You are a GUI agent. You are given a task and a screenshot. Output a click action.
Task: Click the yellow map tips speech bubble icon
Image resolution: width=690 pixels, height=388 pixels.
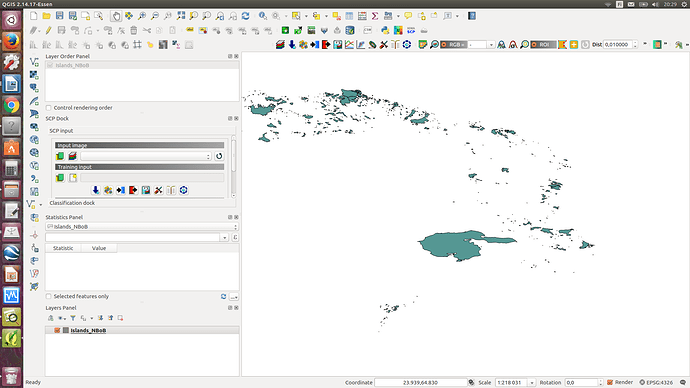(408, 16)
